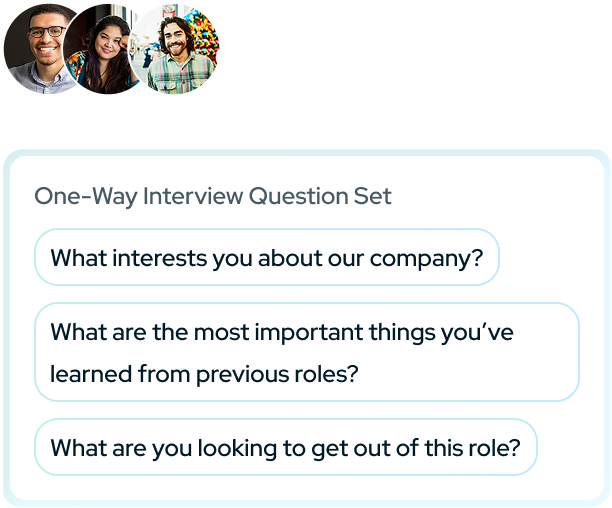Open the bearded man's profile photo
This screenshot has height=508, width=612.
tap(178, 50)
